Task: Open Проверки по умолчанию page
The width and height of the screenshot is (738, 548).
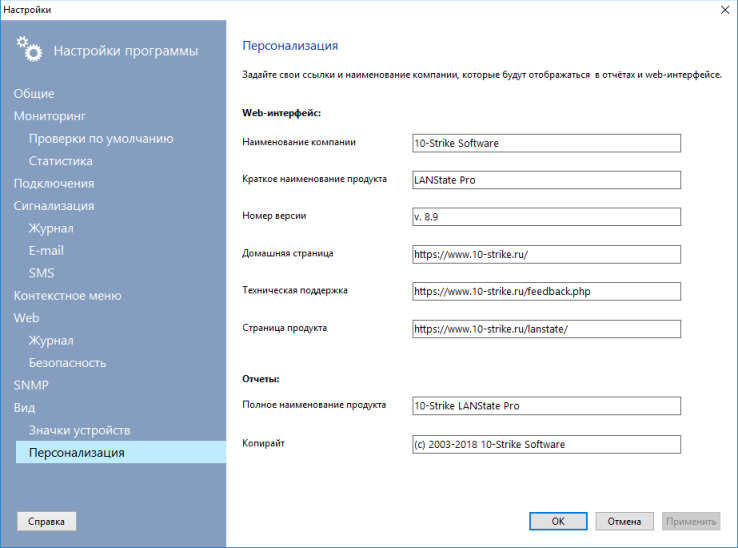Action: 101,139
